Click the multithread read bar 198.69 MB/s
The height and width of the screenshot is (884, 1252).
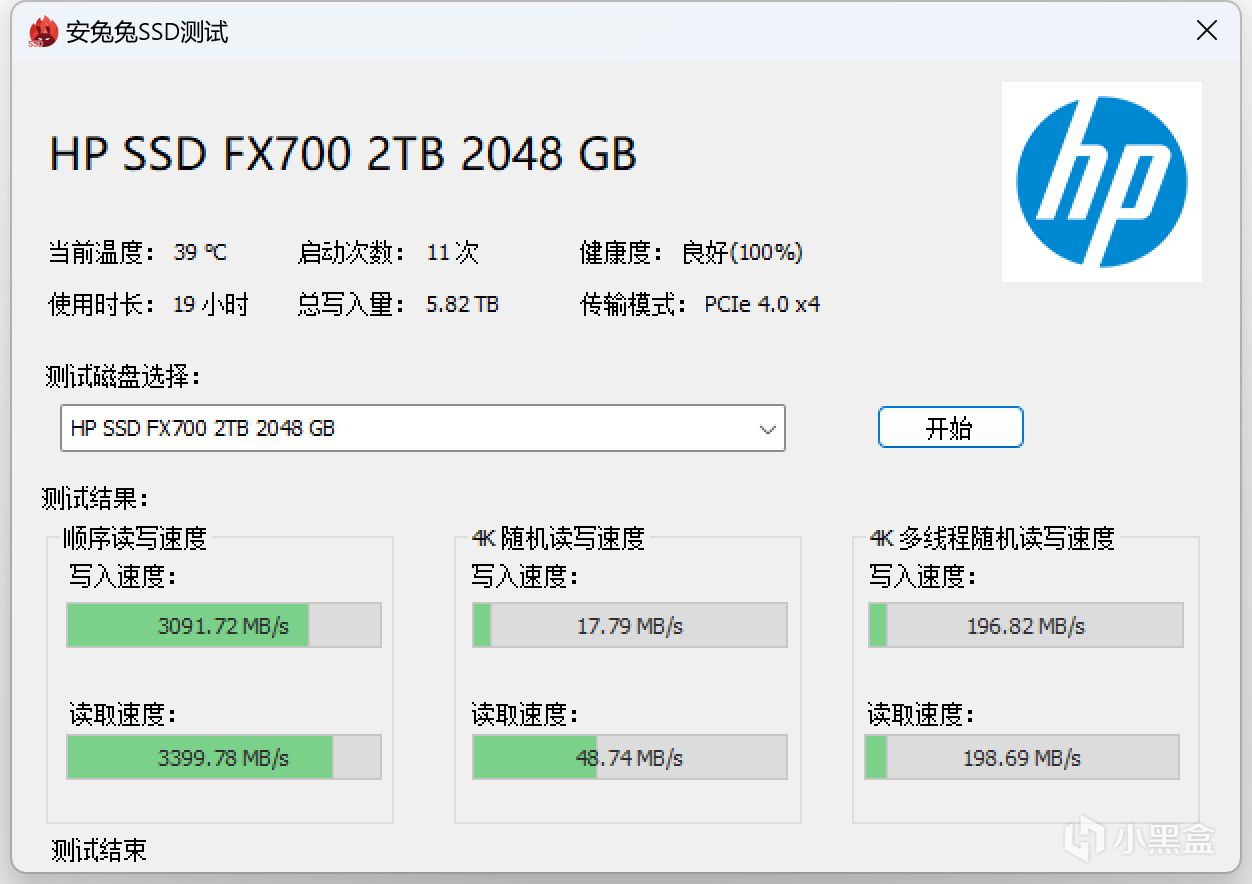pos(1022,758)
